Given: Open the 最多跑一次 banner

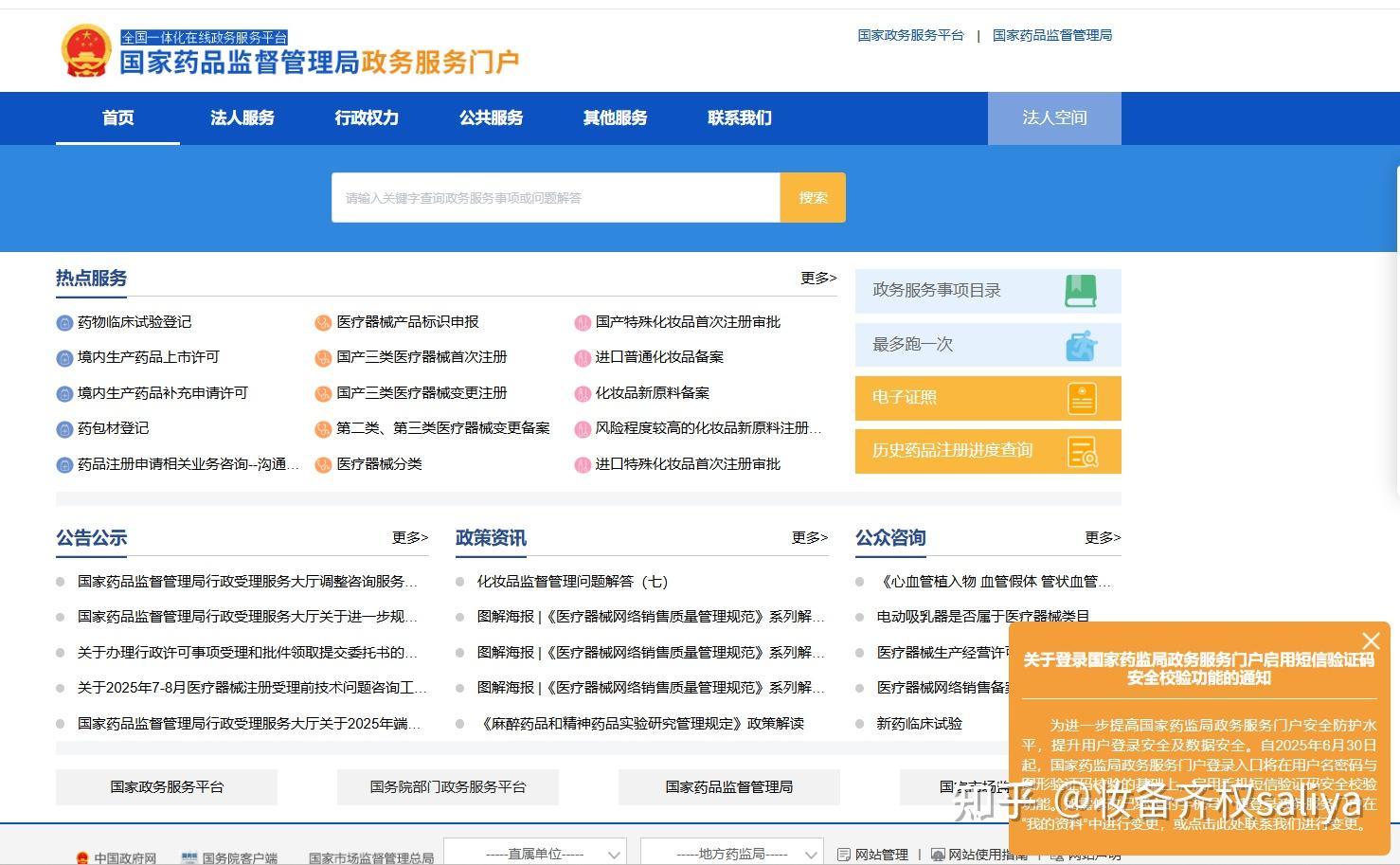Looking at the screenshot, I should [988, 345].
